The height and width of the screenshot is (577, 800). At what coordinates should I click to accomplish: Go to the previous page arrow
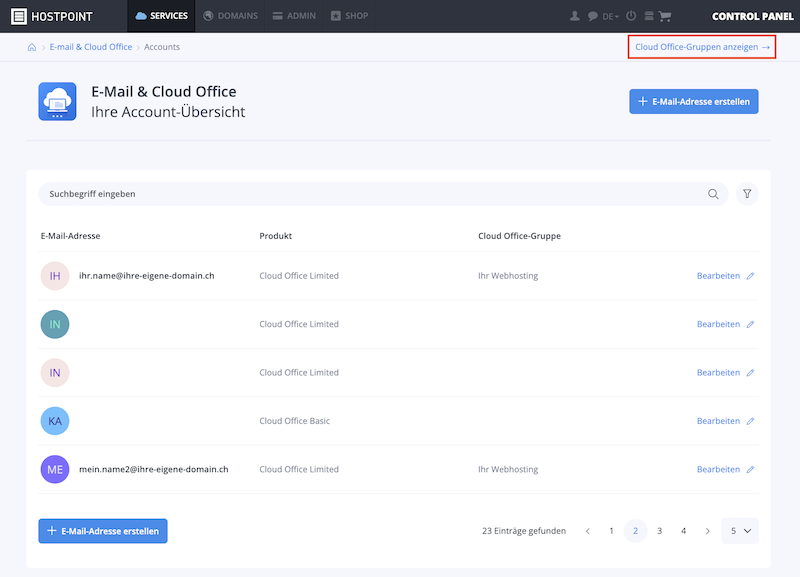click(x=588, y=531)
